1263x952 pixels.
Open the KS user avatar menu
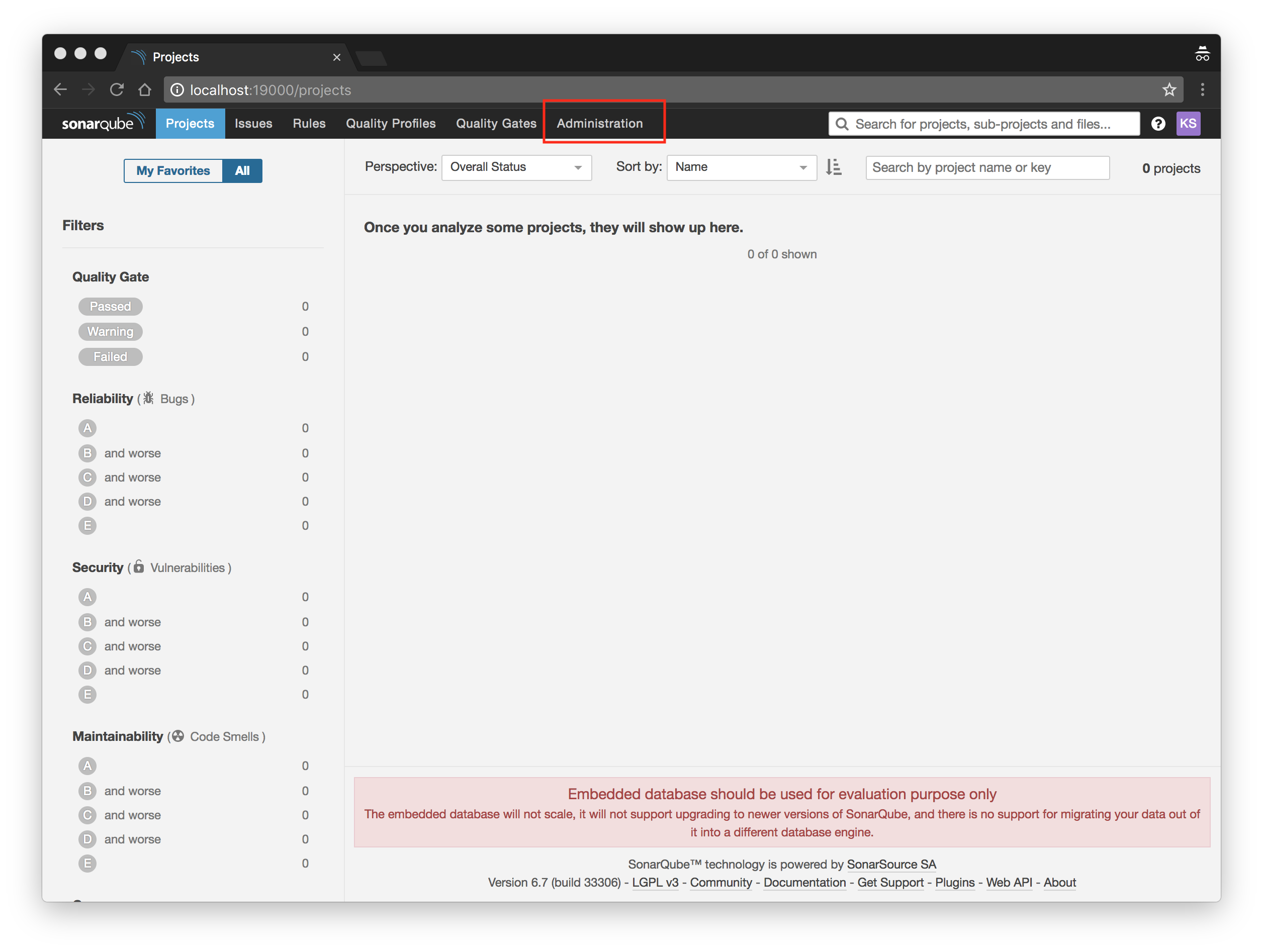click(x=1188, y=124)
